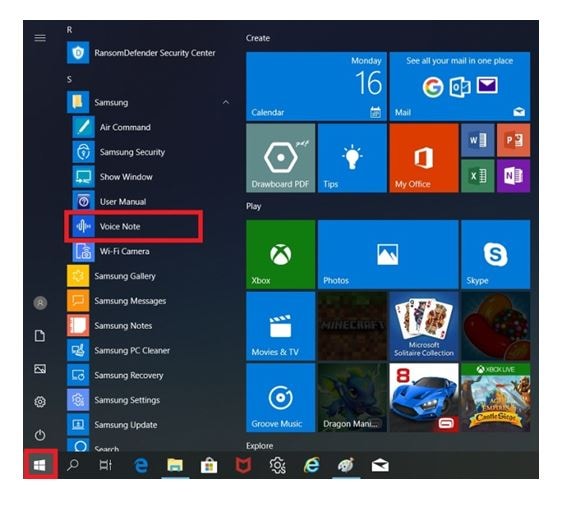Click the Explore group header
This screenshot has height=506, width=567.
(259, 446)
